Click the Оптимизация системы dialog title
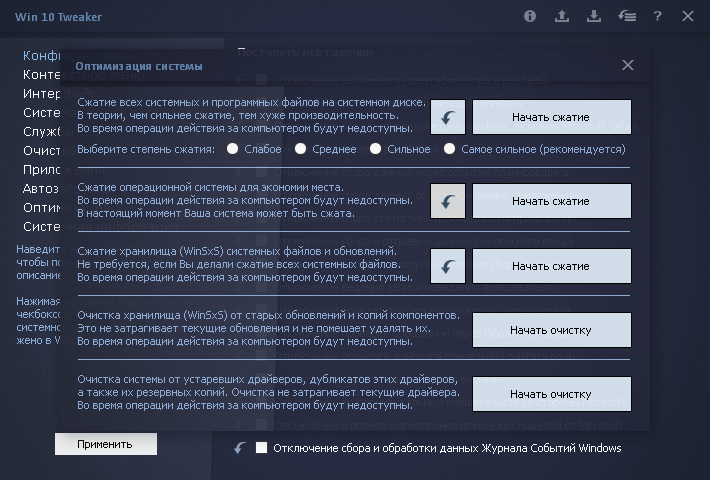This screenshot has width=710, height=480. coord(139,67)
